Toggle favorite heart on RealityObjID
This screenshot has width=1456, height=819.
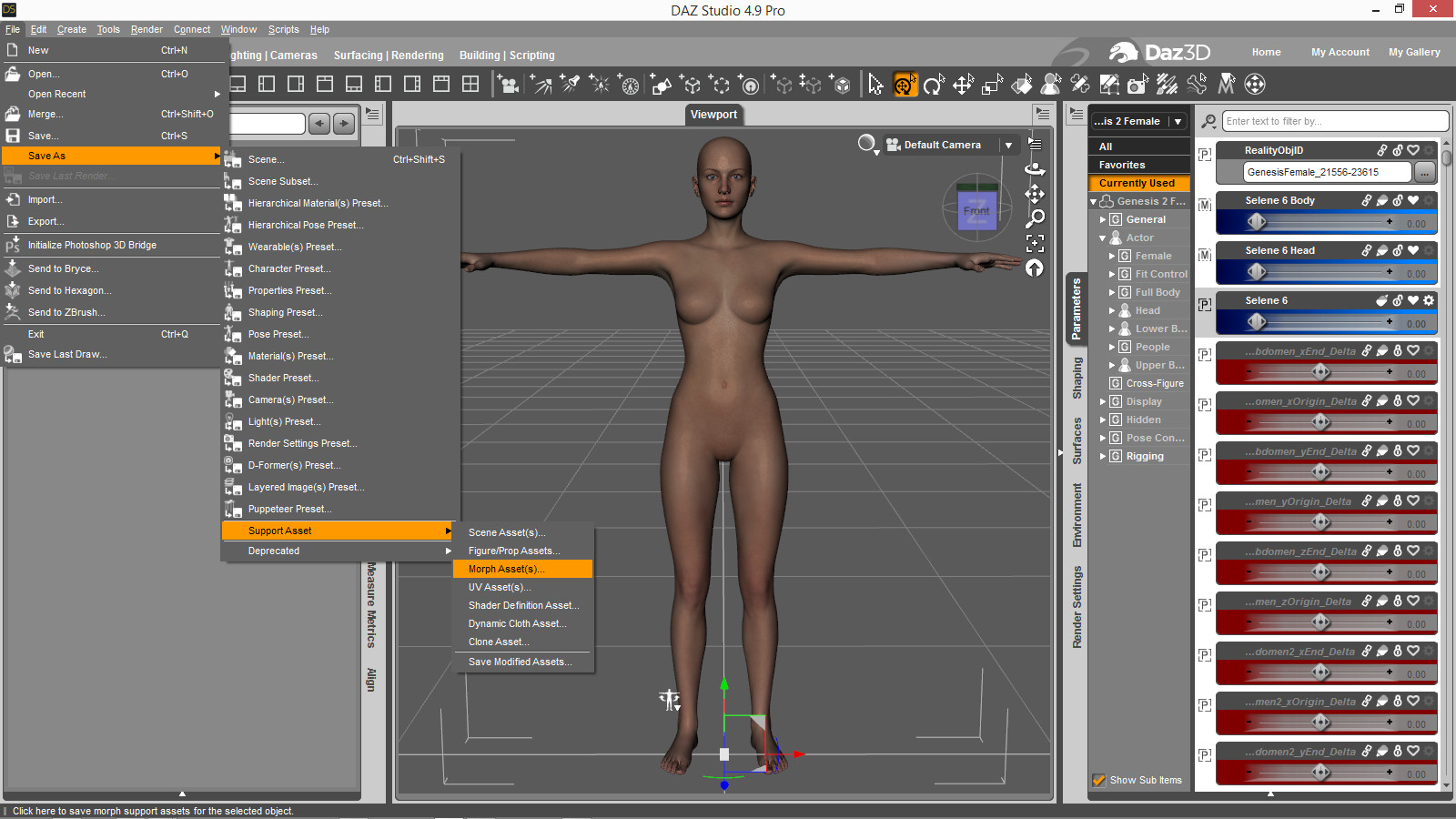pyautogui.click(x=1413, y=150)
